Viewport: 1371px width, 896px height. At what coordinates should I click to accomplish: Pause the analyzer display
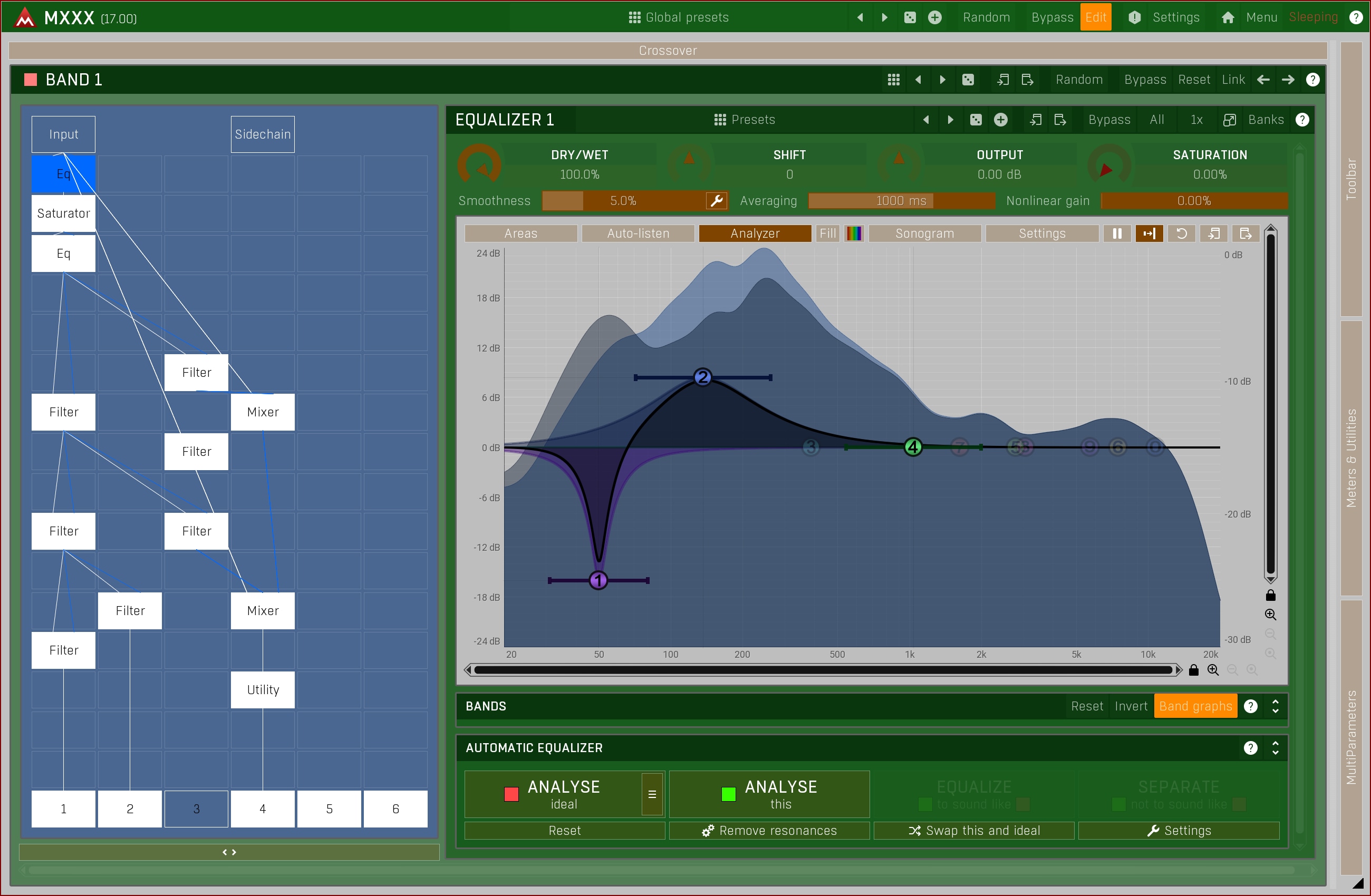pyautogui.click(x=1116, y=233)
